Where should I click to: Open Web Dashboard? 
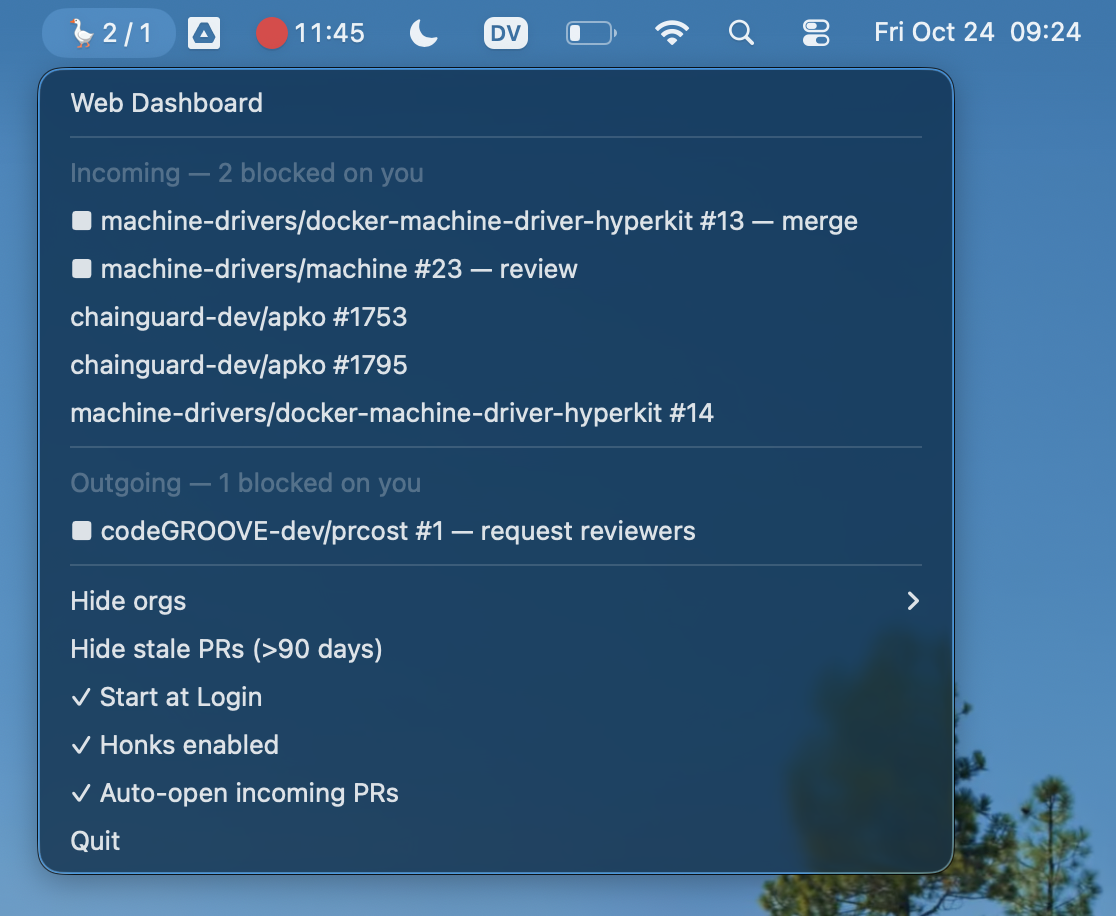click(167, 103)
